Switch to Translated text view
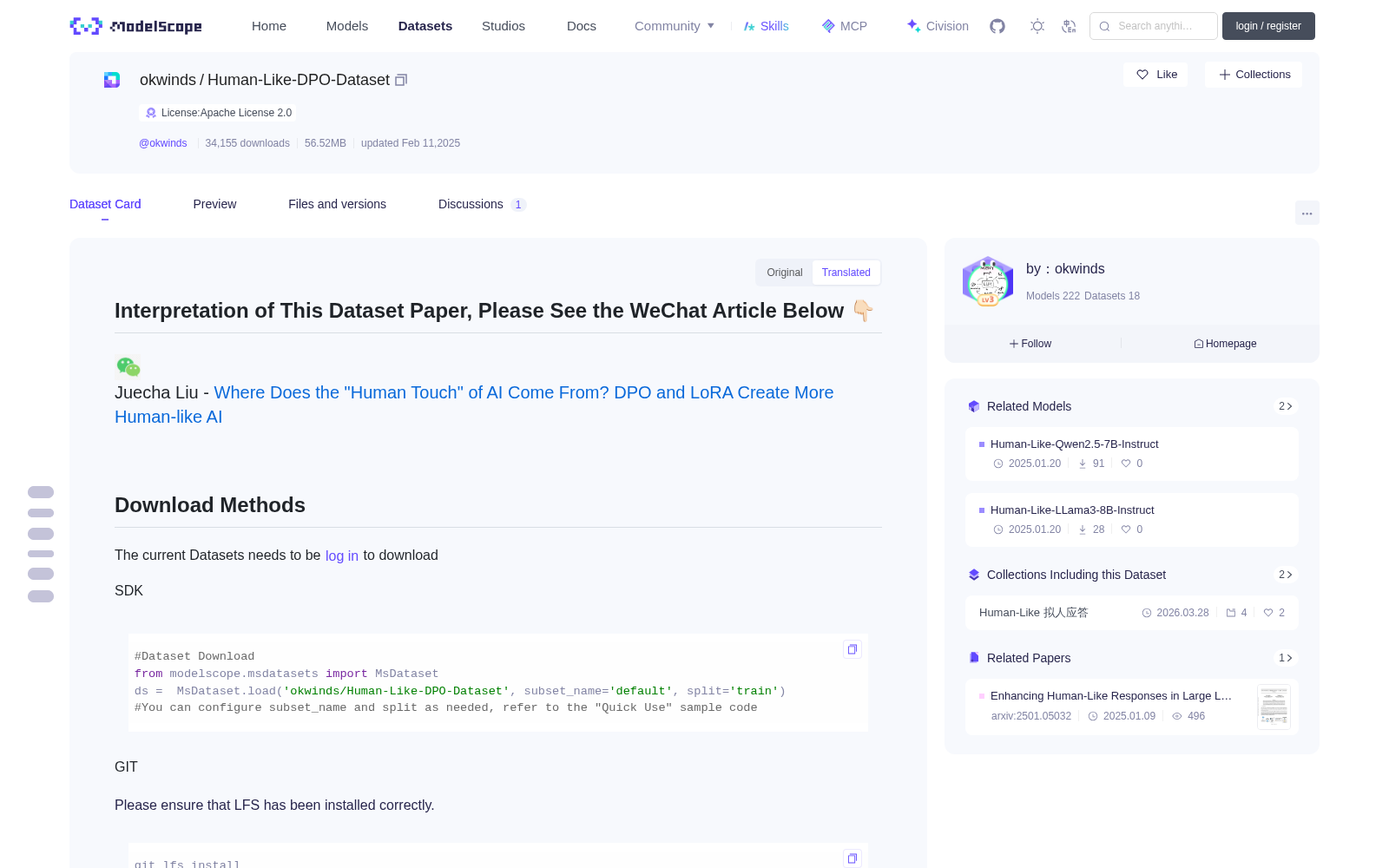Viewport: 1389px width, 868px height. (846, 273)
